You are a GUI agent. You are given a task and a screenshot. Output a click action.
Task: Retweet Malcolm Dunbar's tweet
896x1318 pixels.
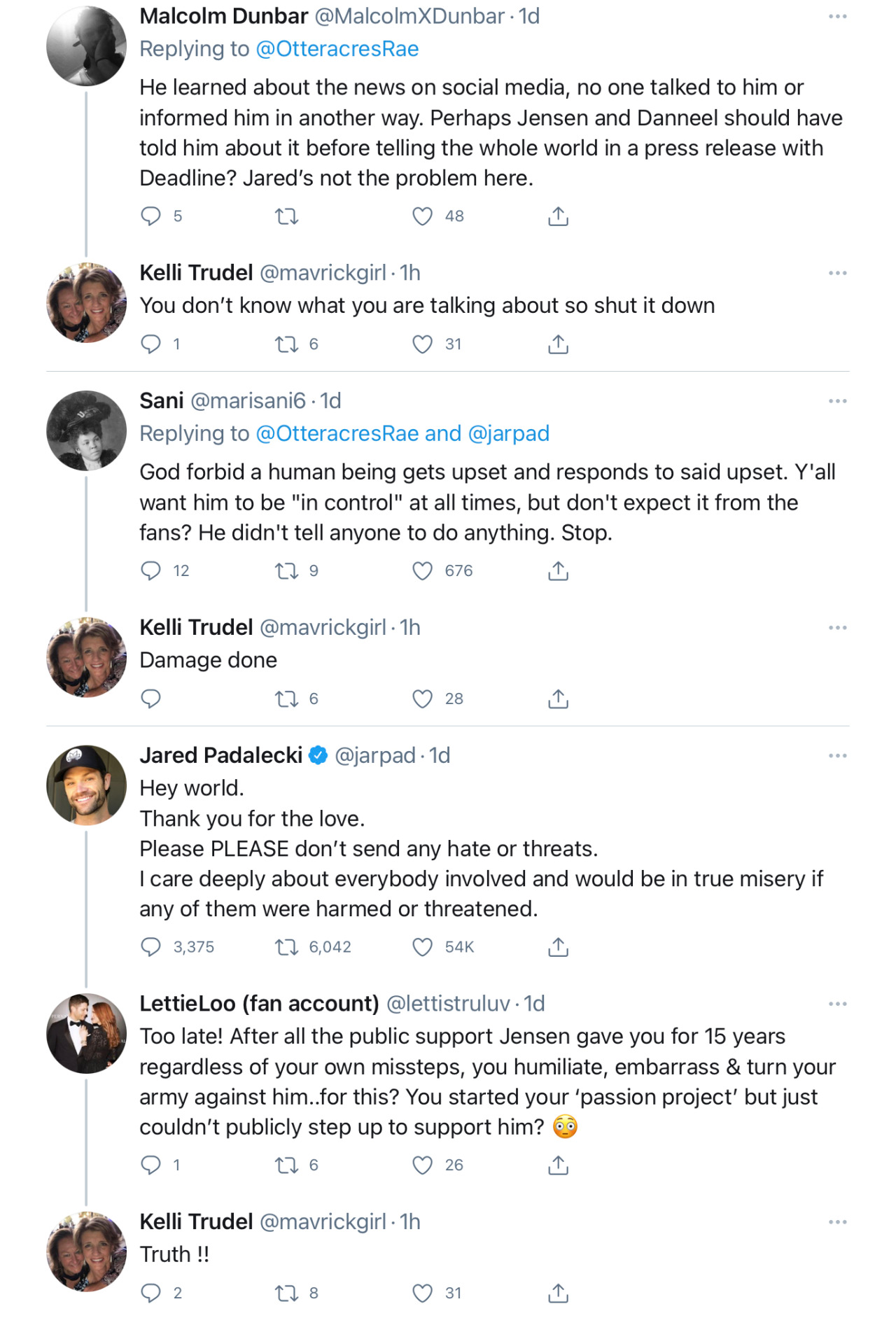coord(286,216)
